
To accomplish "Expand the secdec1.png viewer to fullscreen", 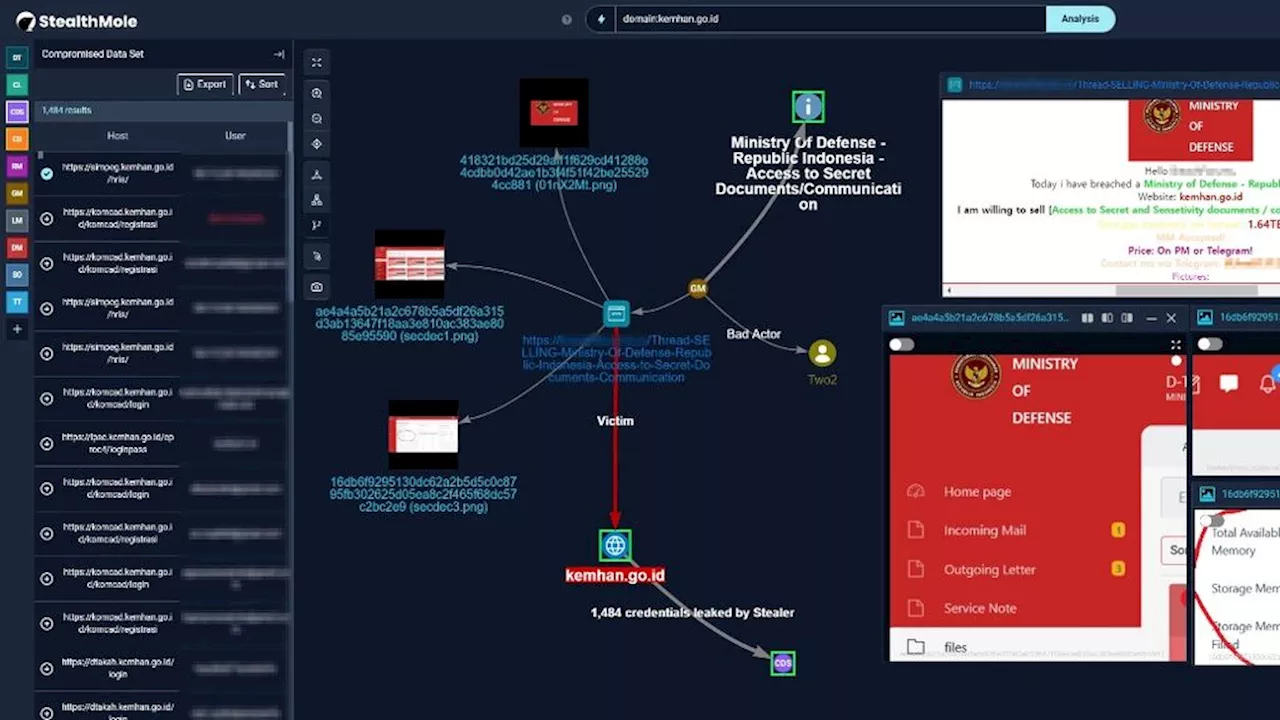I will 1176,345.
